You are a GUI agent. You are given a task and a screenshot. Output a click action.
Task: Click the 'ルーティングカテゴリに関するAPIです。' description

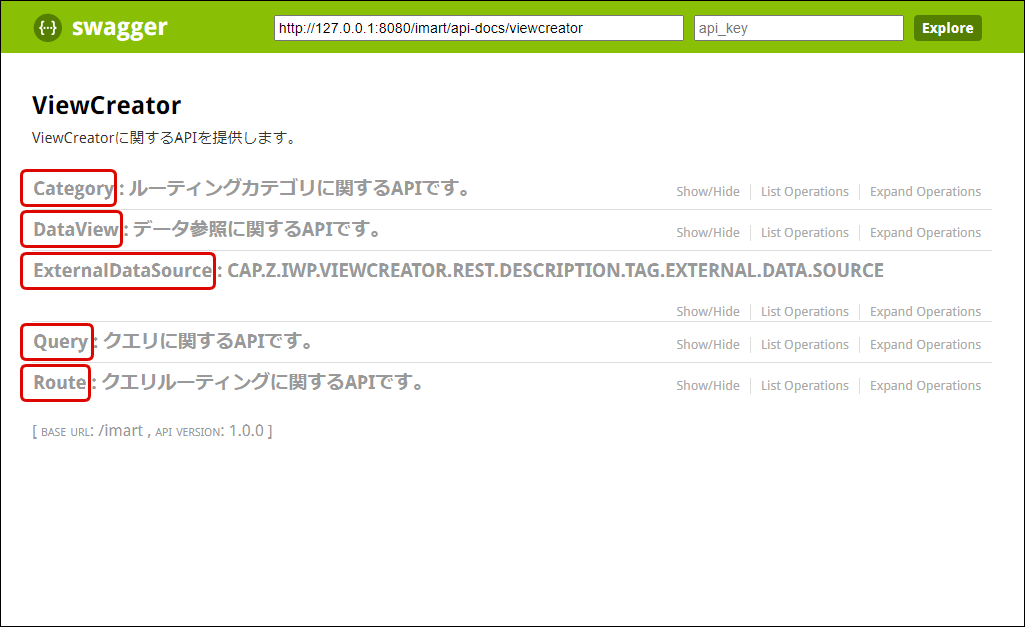coord(299,188)
